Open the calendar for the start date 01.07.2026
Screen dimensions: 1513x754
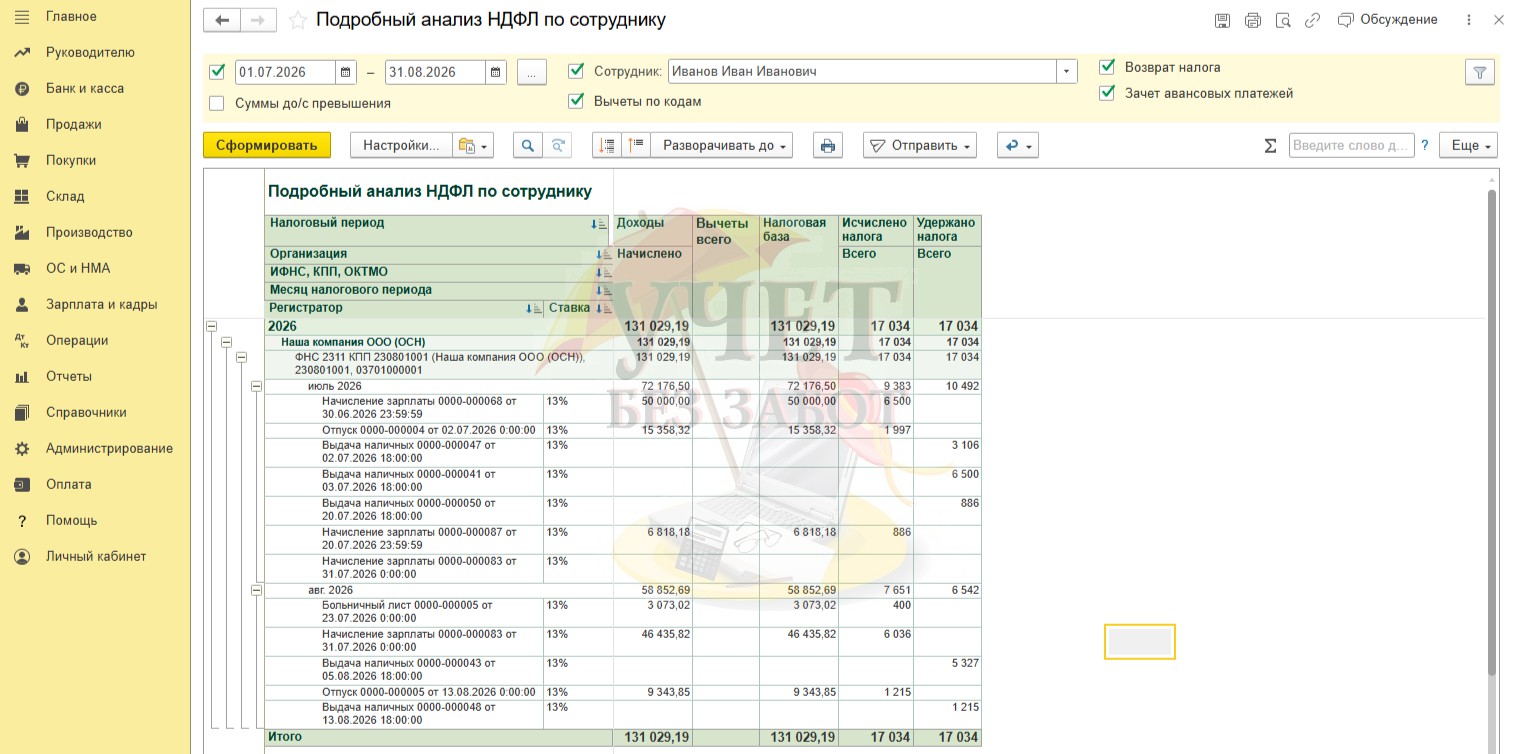pyautogui.click(x=346, y=72)
